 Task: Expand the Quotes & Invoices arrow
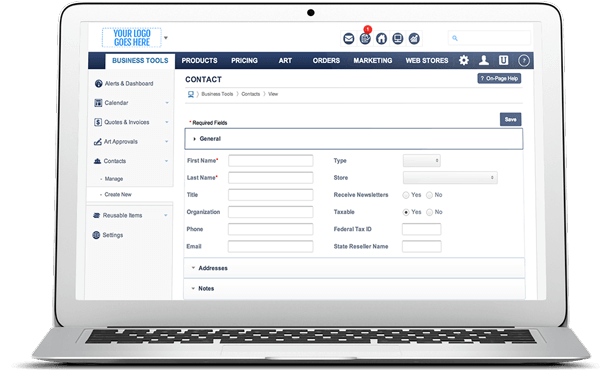167,122
